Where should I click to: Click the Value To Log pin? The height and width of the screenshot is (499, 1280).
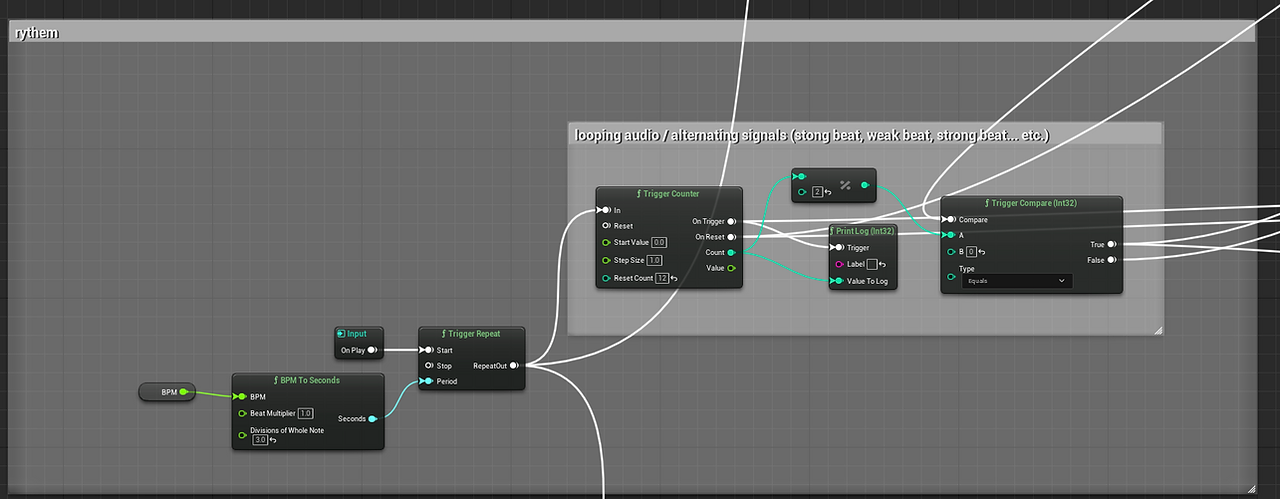pos(837,282)
